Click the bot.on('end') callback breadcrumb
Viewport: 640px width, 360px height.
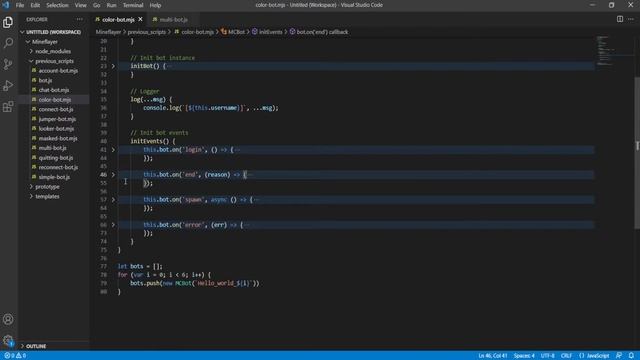point(319,32)
